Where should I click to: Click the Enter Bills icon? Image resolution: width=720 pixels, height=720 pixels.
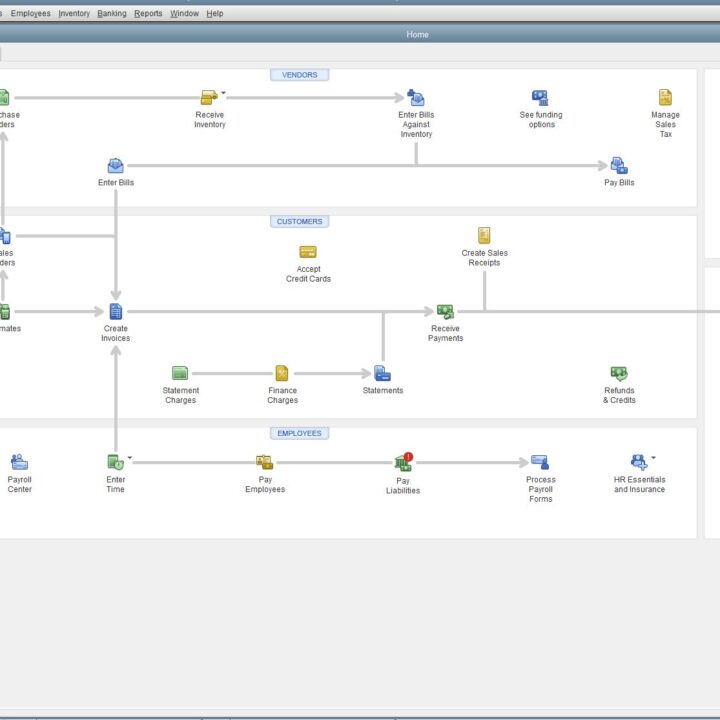pos(116,166)
